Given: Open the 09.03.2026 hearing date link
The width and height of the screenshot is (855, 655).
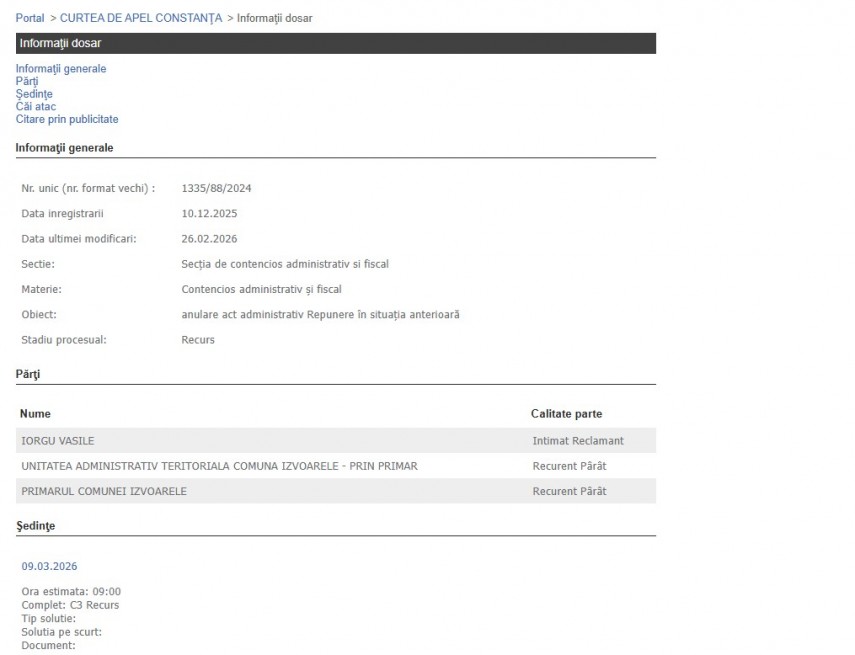Looking at the screenshot, I should click(x=49, y=566).
